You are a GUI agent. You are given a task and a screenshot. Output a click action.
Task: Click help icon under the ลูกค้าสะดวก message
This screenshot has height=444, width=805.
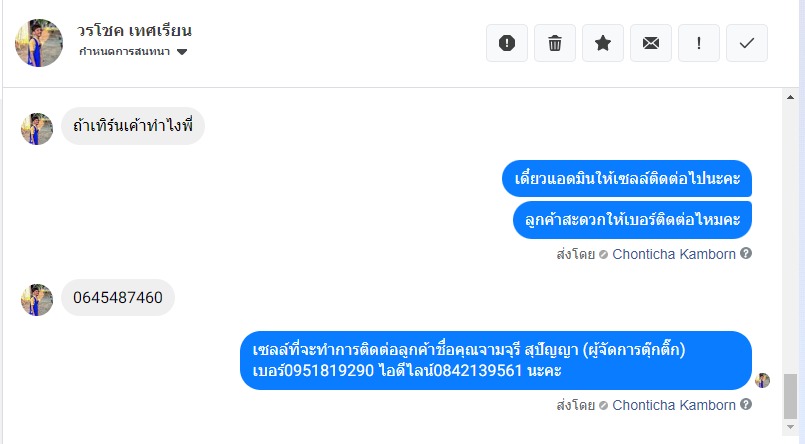coord(746,254)
